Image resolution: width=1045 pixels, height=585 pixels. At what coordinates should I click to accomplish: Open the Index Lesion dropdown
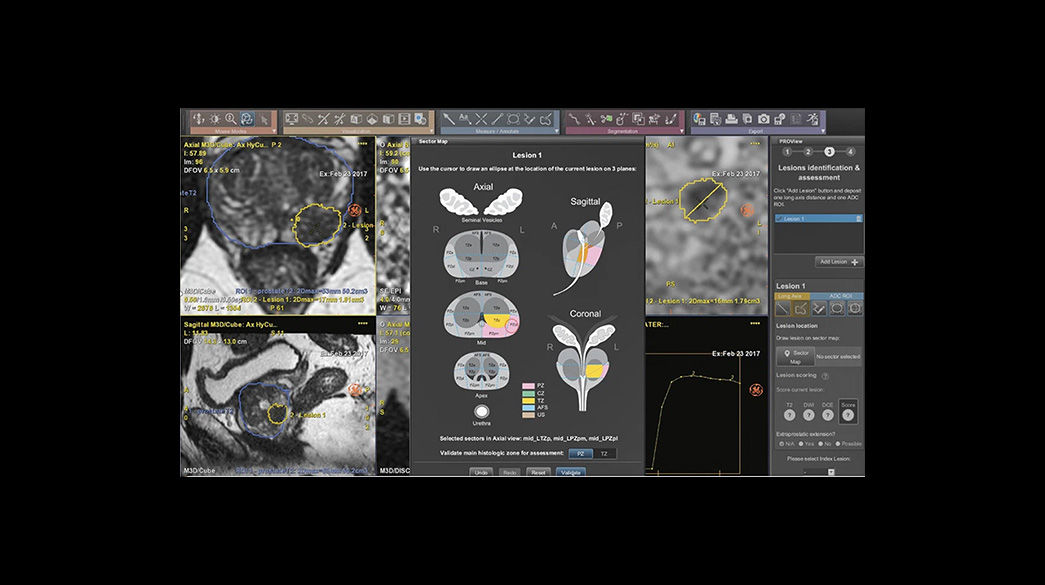817,471
